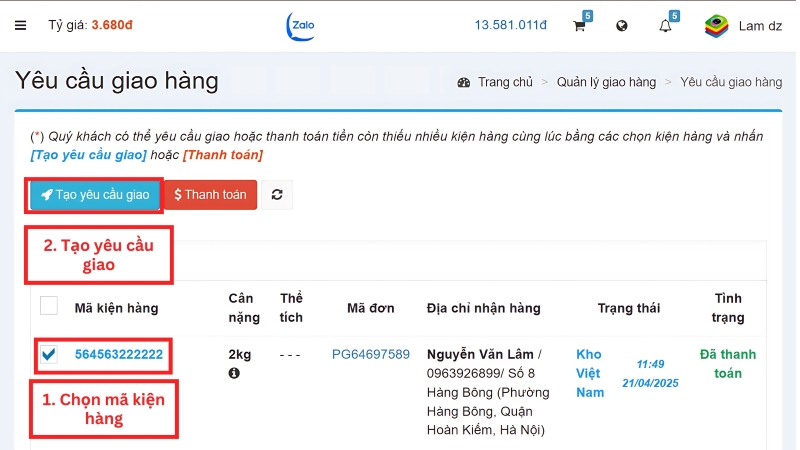This screenshot has width=800, height=450.
Task: Click the Đã thanh toán status
Action: 728,364
